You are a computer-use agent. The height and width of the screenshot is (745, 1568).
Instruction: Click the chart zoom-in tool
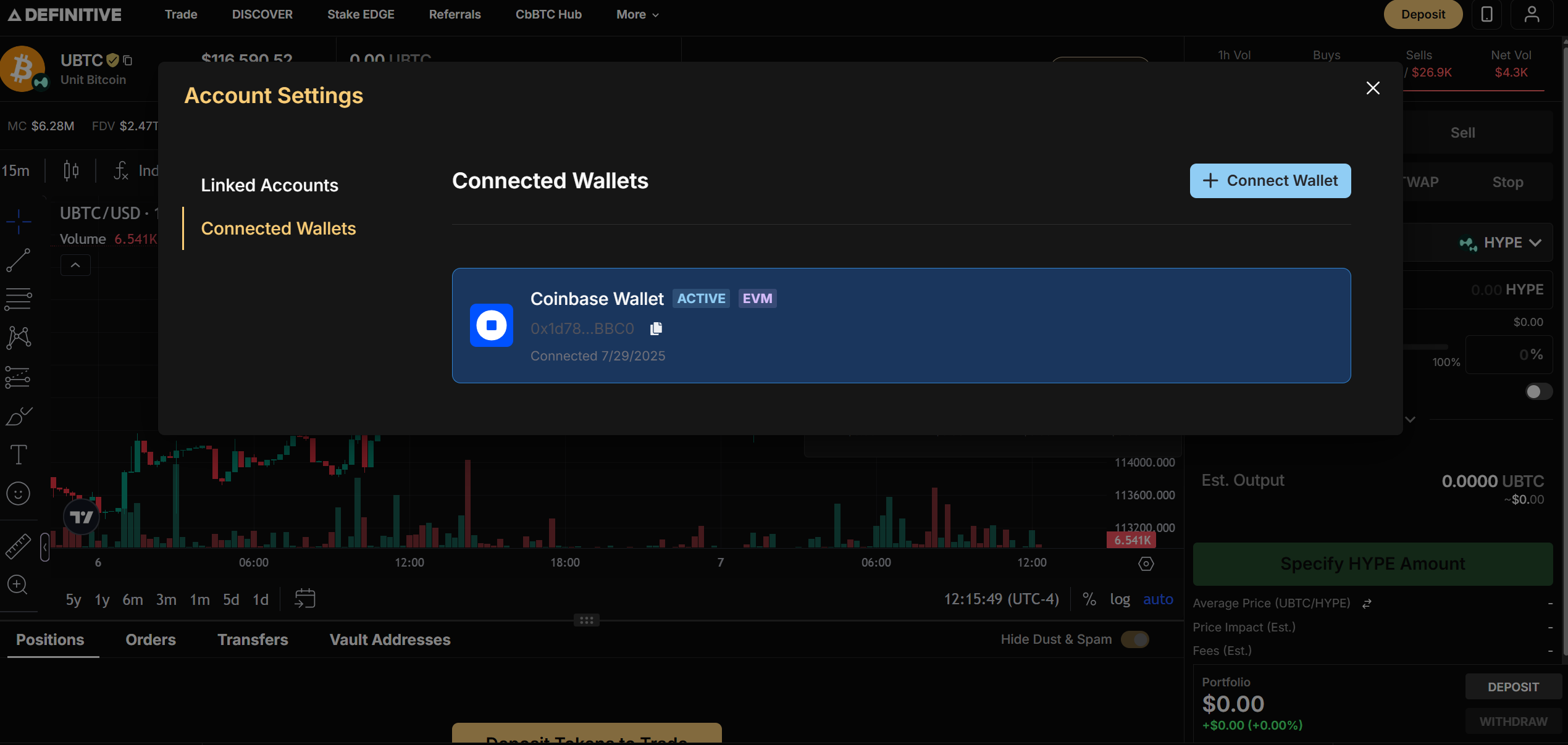(17, 584)
